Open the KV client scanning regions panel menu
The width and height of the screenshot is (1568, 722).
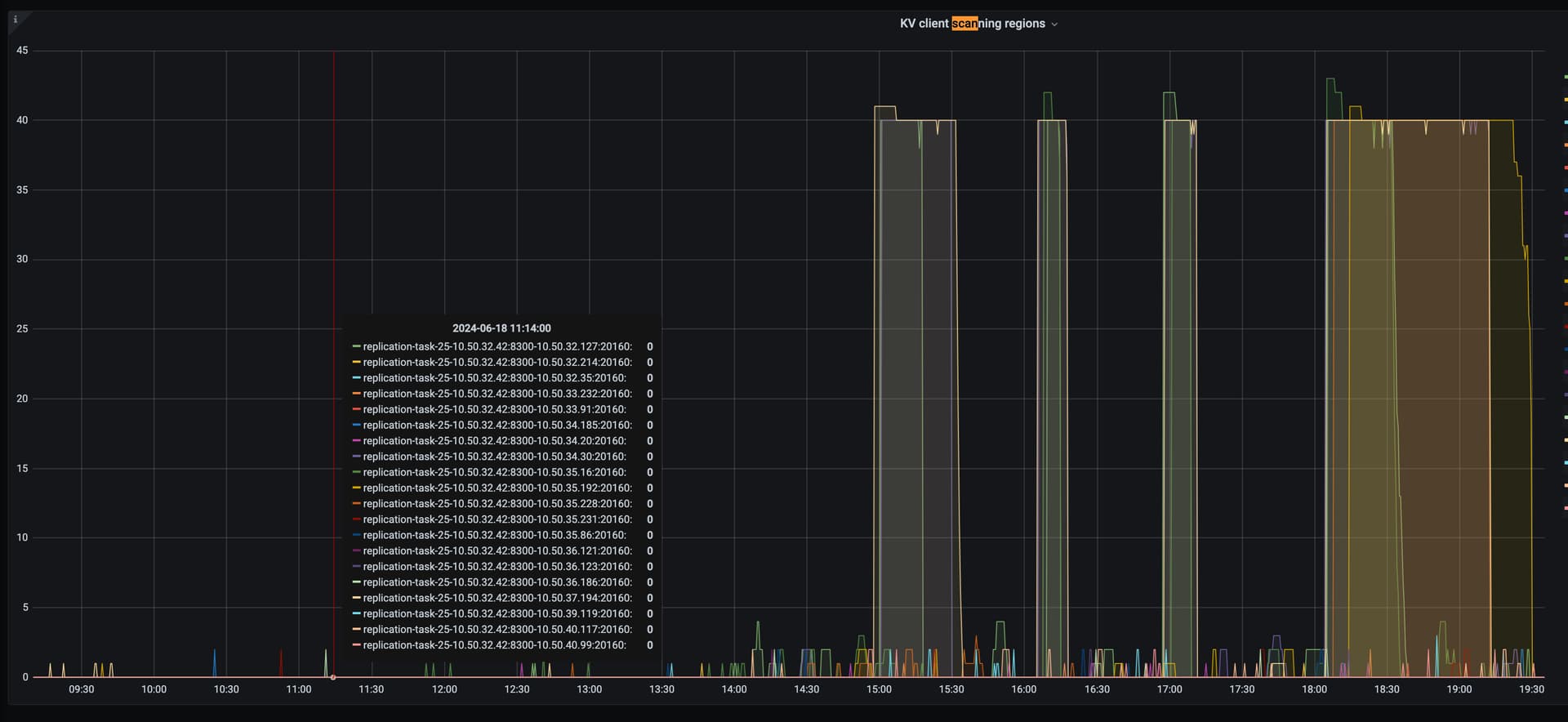[971, 24]
